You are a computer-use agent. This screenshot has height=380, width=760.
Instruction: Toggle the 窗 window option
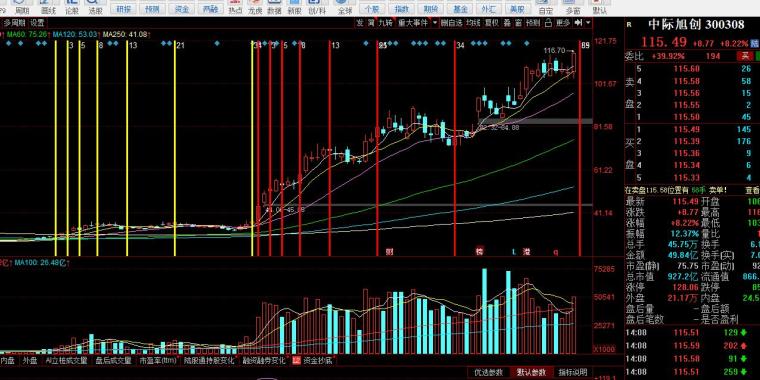[519, 22]
